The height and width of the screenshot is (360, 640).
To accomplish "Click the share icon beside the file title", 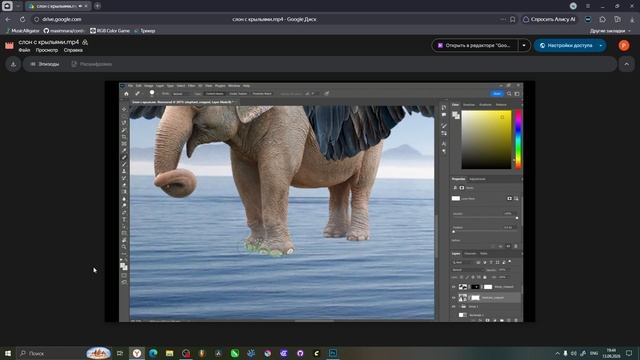I will click(x=85, y=42).
